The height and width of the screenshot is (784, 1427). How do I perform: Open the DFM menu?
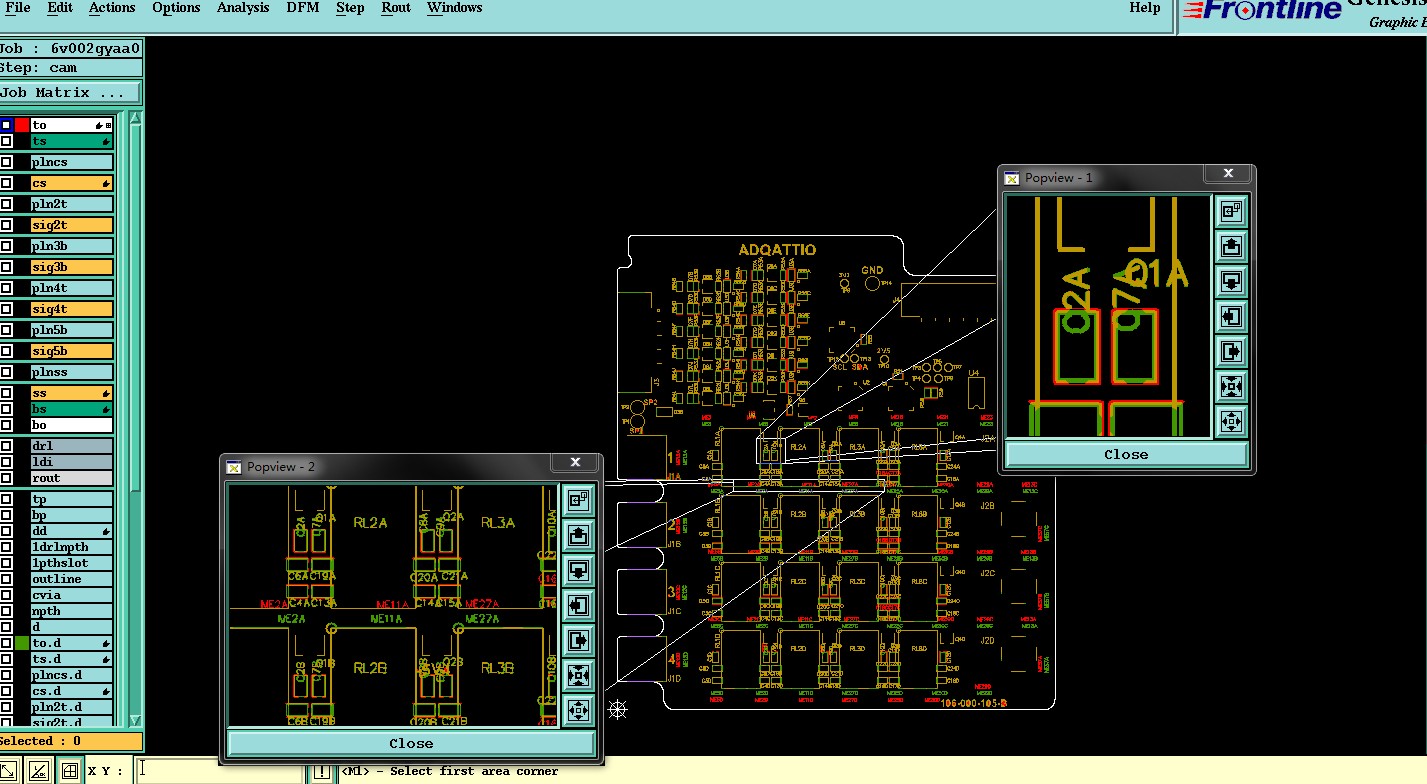303,8
